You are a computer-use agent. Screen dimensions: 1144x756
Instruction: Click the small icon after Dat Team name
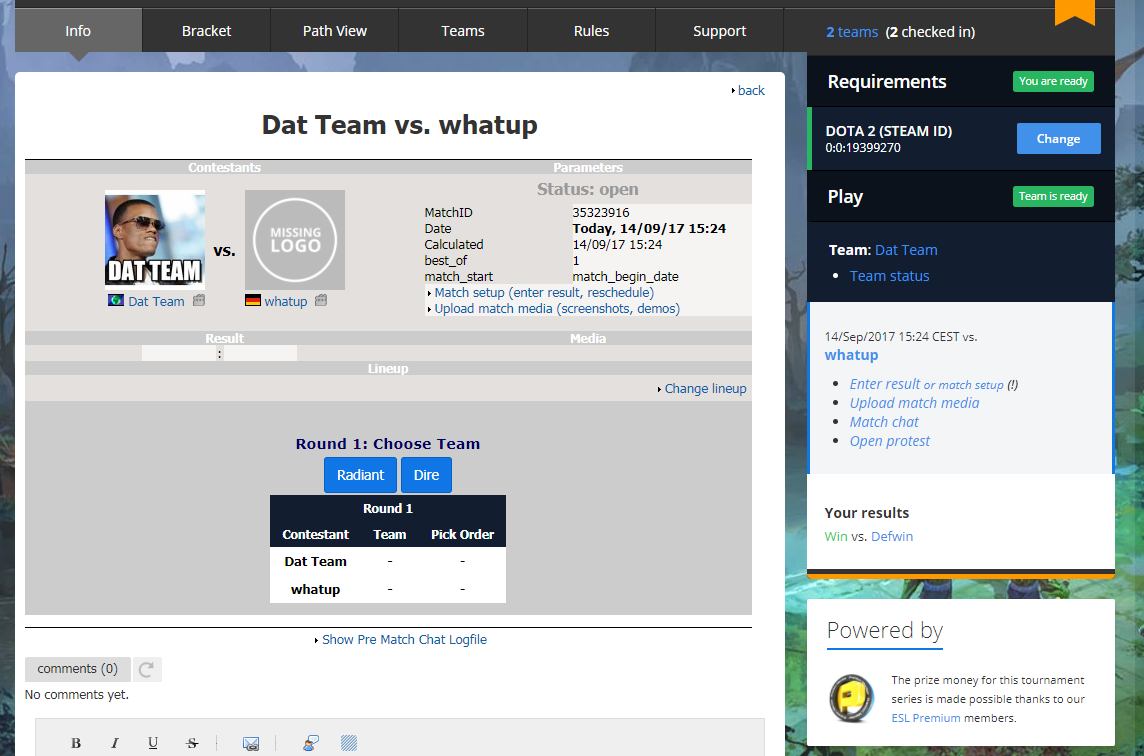pyautogui.click(x=198, y=300)
